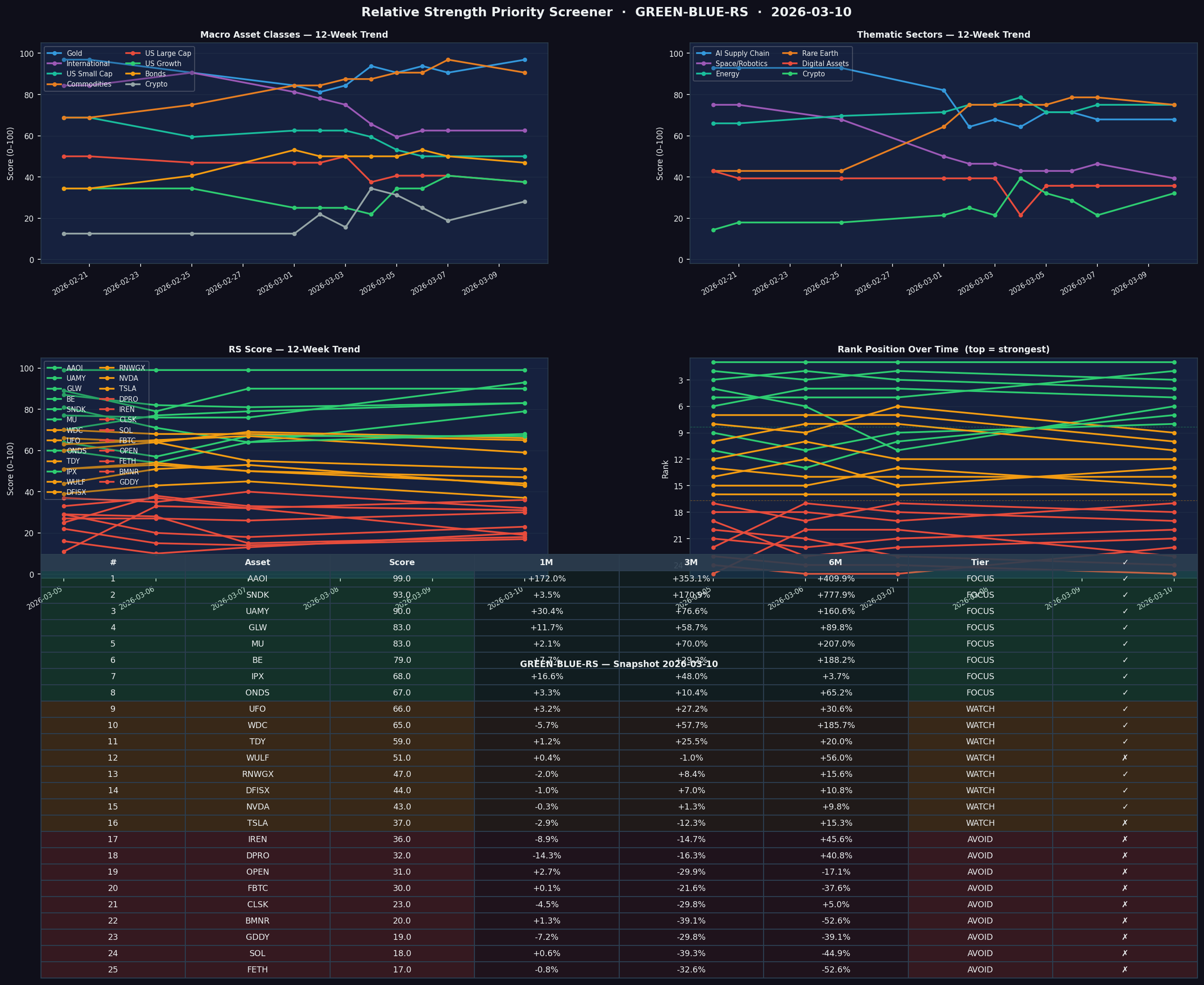Screen dimensions: 1204x985
Task: Hide the AI Supply Chain line via legend
Action: (x=703, y=54)
